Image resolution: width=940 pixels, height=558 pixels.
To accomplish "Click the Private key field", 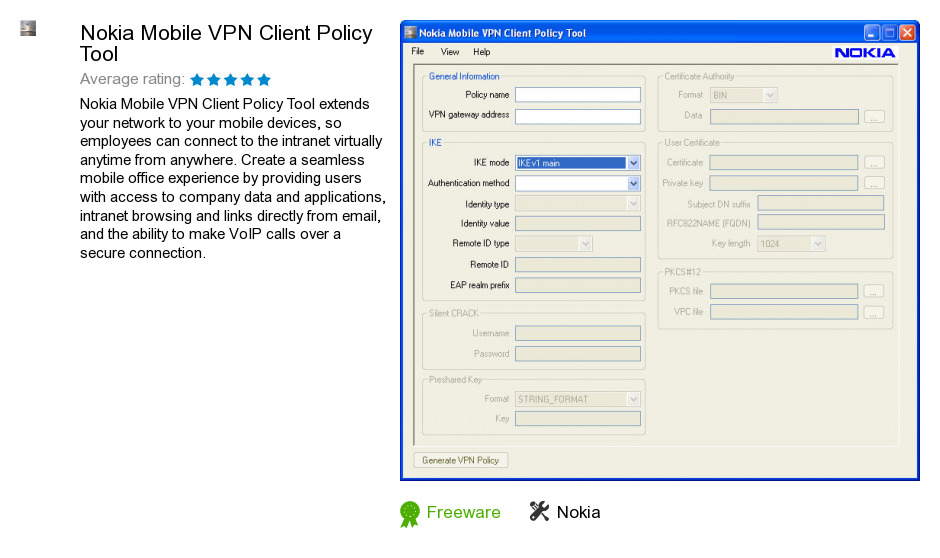I will pyautogui.click(x=784, y=183).
